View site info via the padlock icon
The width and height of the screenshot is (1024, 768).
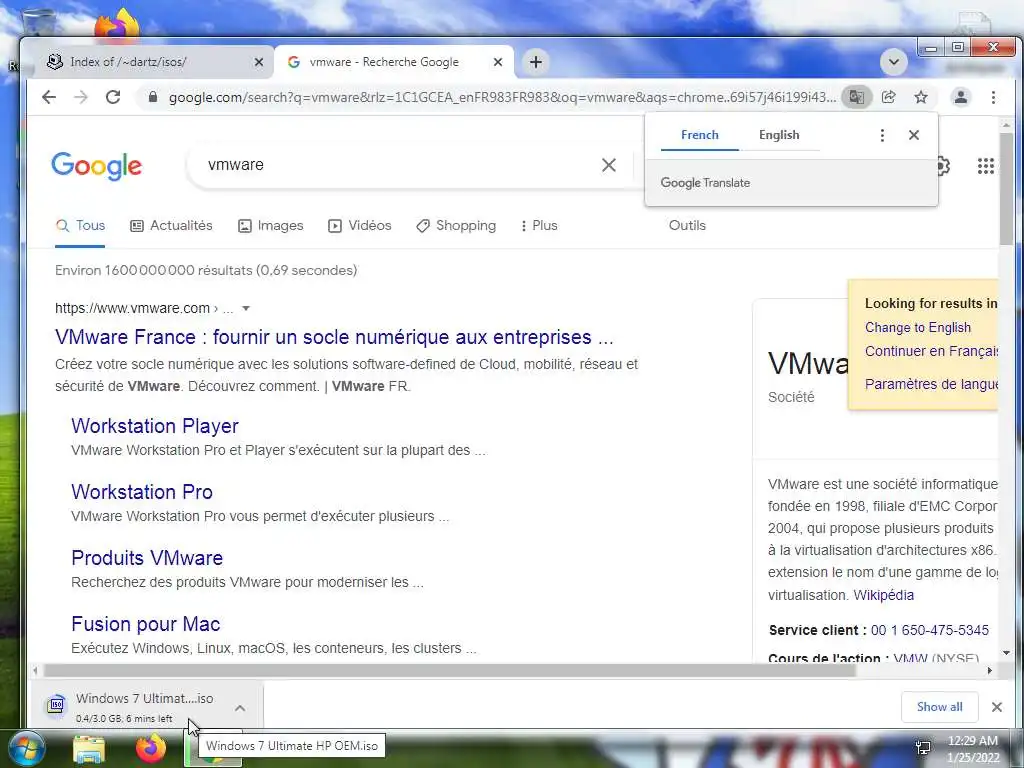[x=153, y=97]
